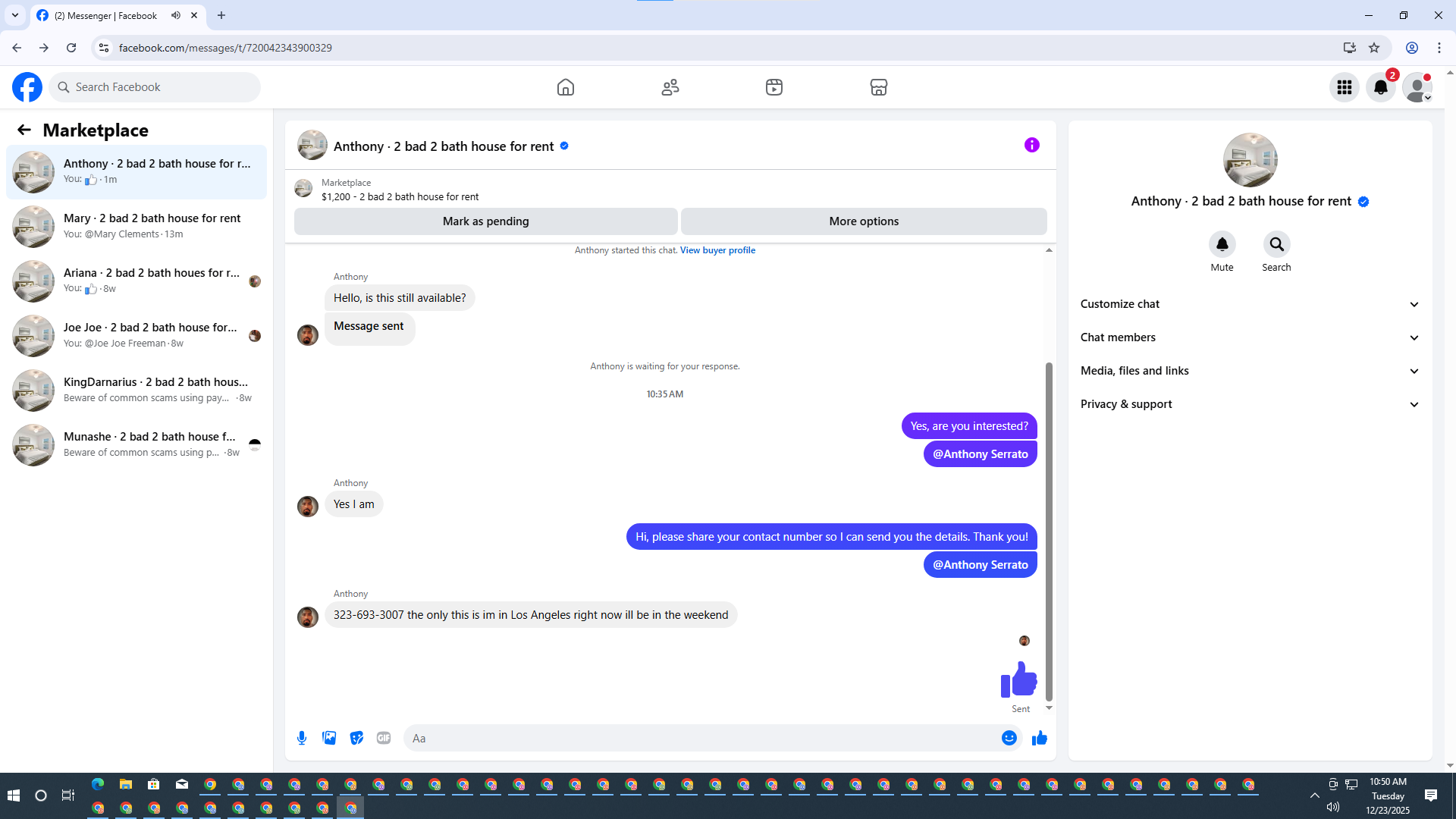Open the GIF picker
Screen dimensions: 1456x819
pyautogui.click(x=384, y=738)
